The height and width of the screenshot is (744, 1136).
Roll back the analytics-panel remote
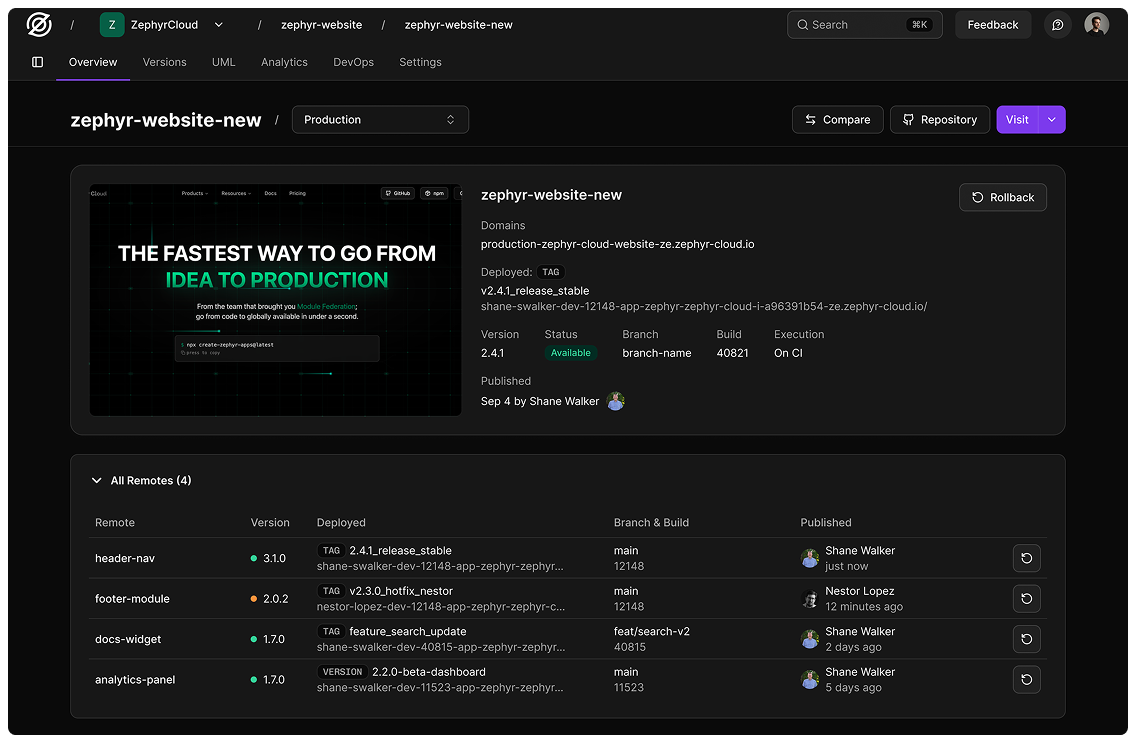point(1026,680)
